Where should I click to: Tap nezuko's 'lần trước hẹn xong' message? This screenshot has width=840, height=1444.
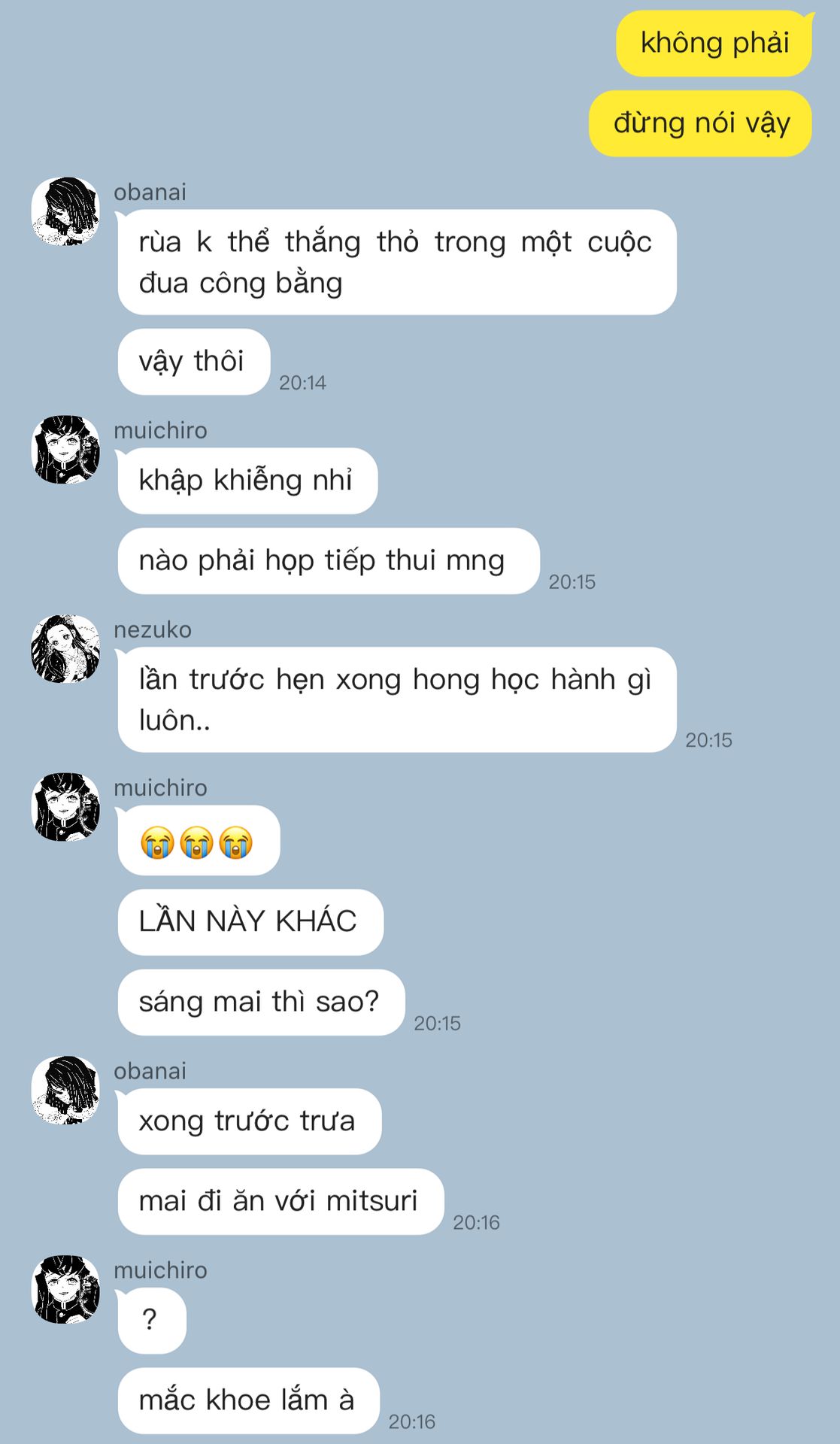coord(397,700)
